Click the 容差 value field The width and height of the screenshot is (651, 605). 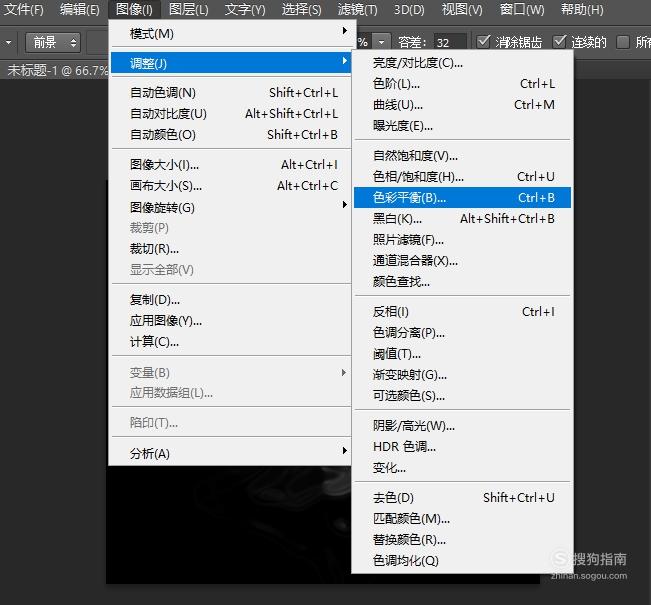pyautogui.click(x=450, y=42)
